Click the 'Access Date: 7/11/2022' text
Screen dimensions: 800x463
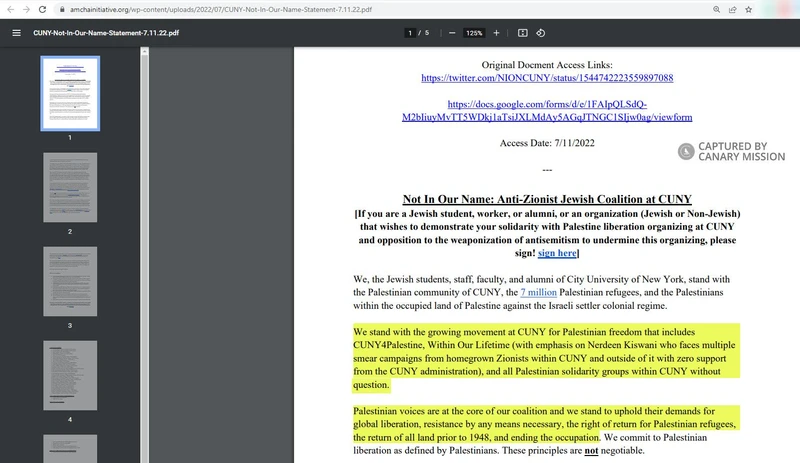click(547, 143)
